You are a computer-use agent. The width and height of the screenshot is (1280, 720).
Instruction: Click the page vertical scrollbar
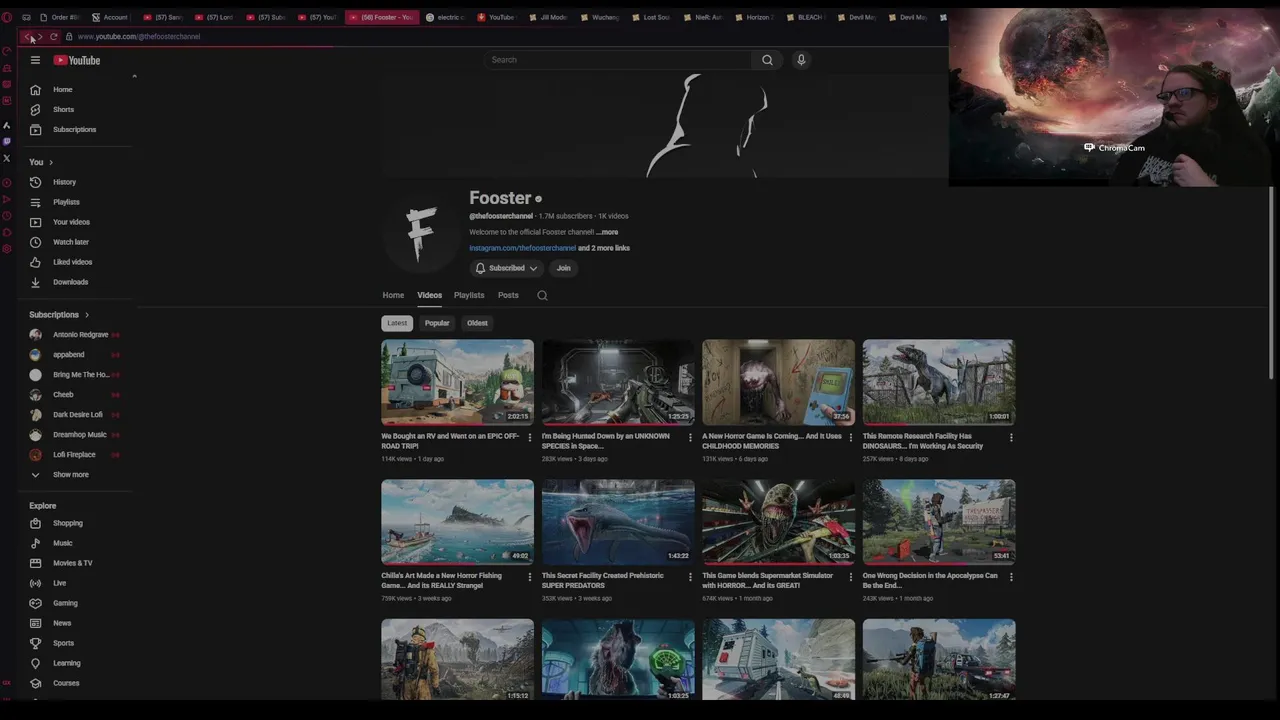pyautogui.click(x=1272, y=283)
